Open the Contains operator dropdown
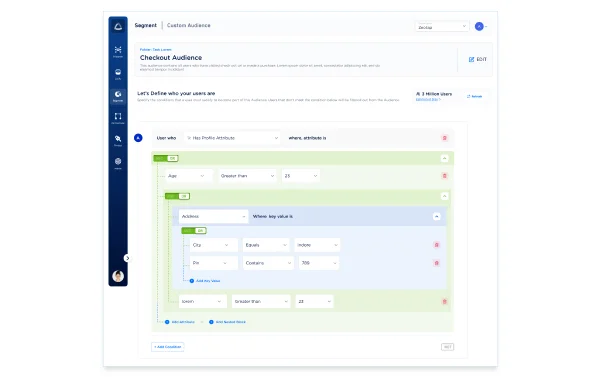Screen dimensions: 600x377 pos(268,263)
